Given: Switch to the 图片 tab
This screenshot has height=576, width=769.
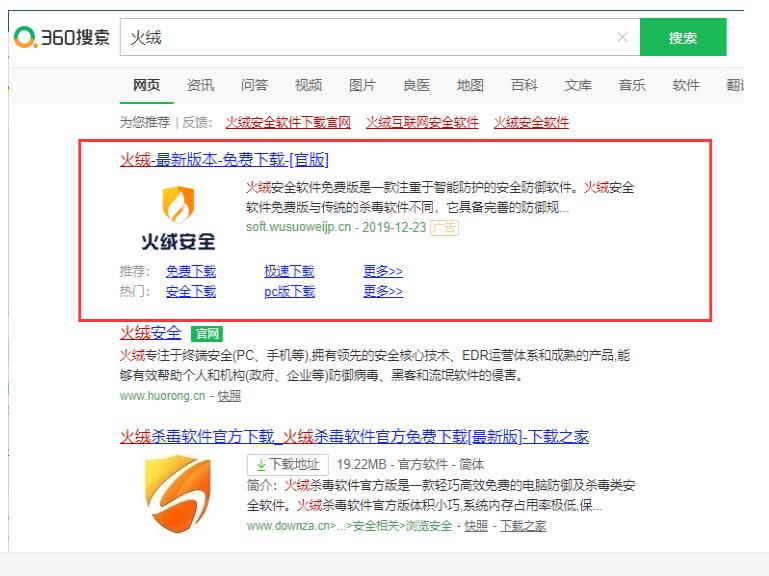Looking at the screenshot, I should [362, 85].
